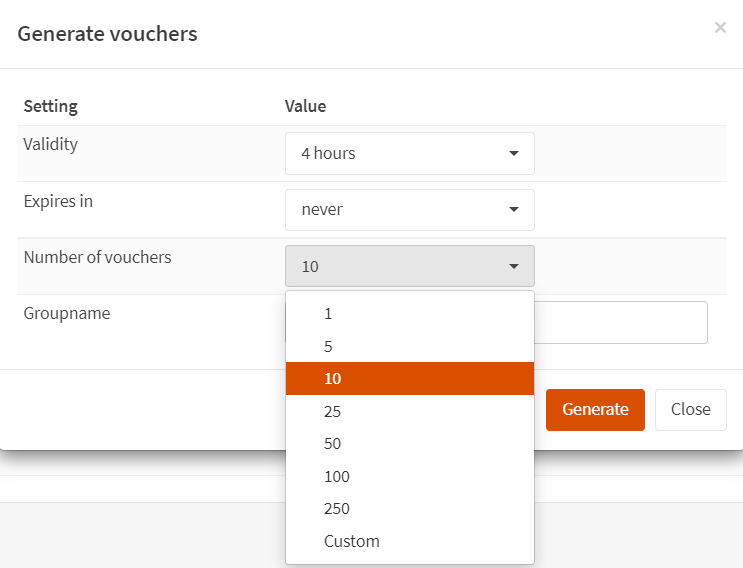This screenshot has height=568, width=743.
Task: Click the Groupname setting label
Action: [x=66, y=313]
